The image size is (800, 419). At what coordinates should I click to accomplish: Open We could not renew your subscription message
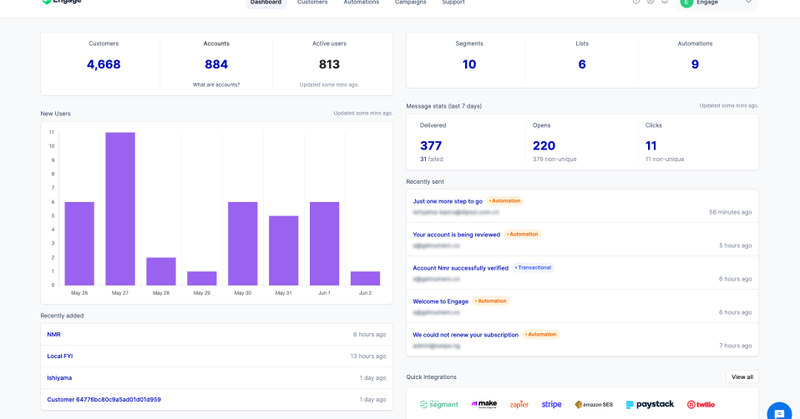pos(465,335)
